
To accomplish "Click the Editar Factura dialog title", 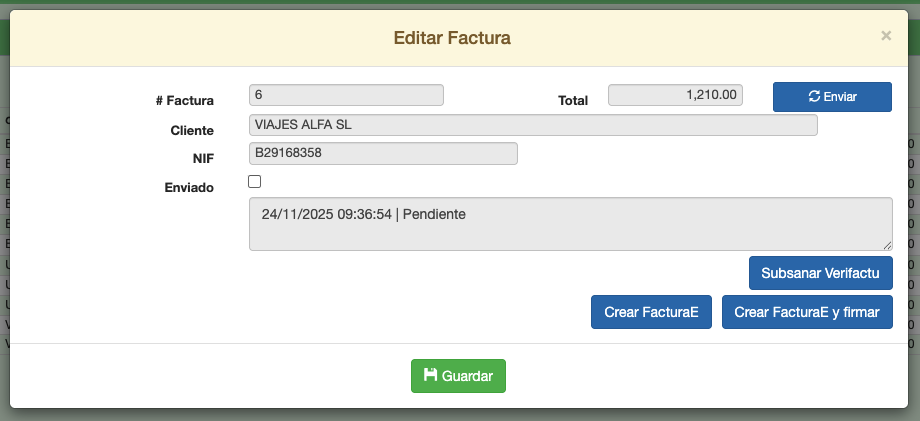I will coord(452,38).
